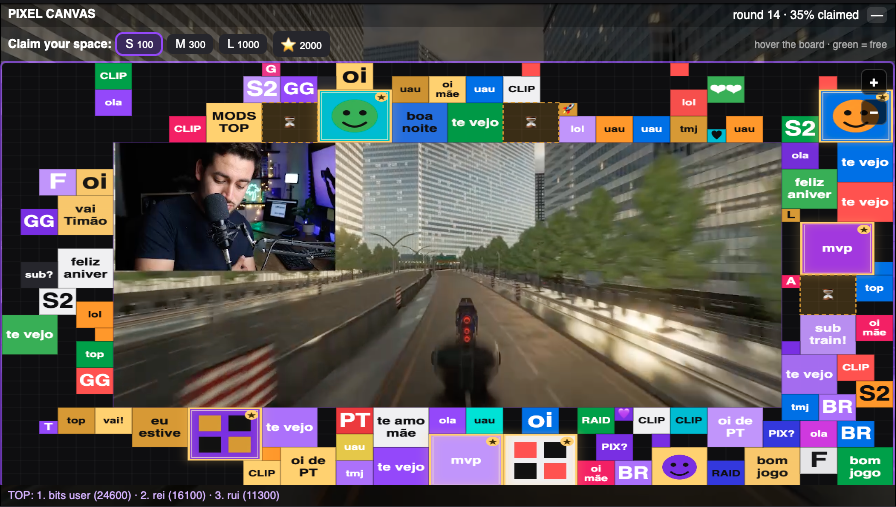Zoom in with the plus button
The height and width of the screenshot is (507, 896).
(873, 82)
